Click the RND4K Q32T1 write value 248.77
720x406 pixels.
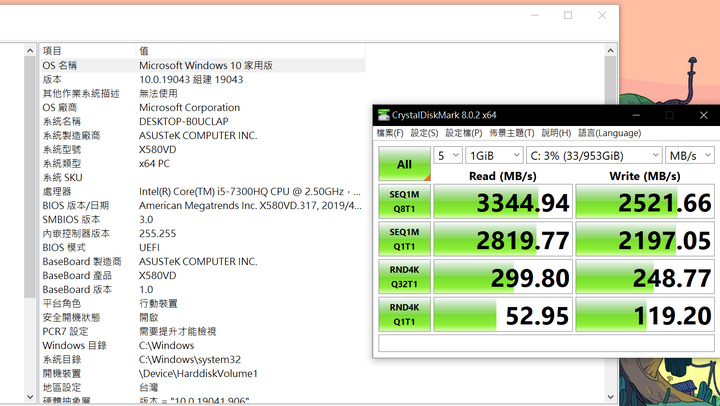pos(645,276)
